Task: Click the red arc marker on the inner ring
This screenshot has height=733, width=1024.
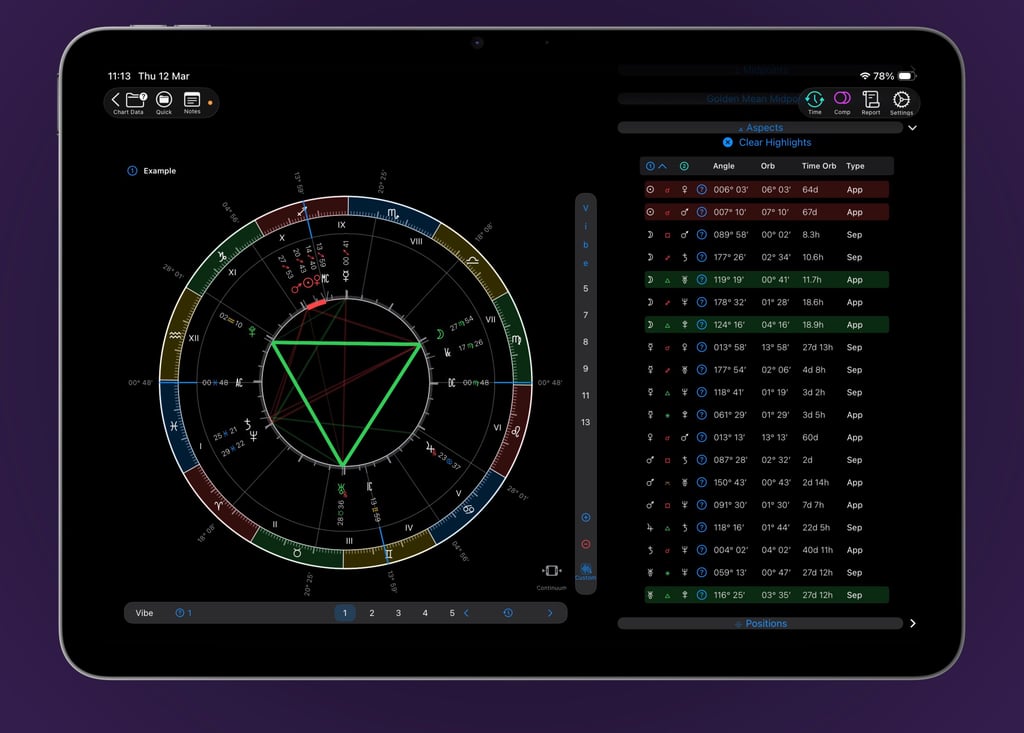Action: pos(316,304)
